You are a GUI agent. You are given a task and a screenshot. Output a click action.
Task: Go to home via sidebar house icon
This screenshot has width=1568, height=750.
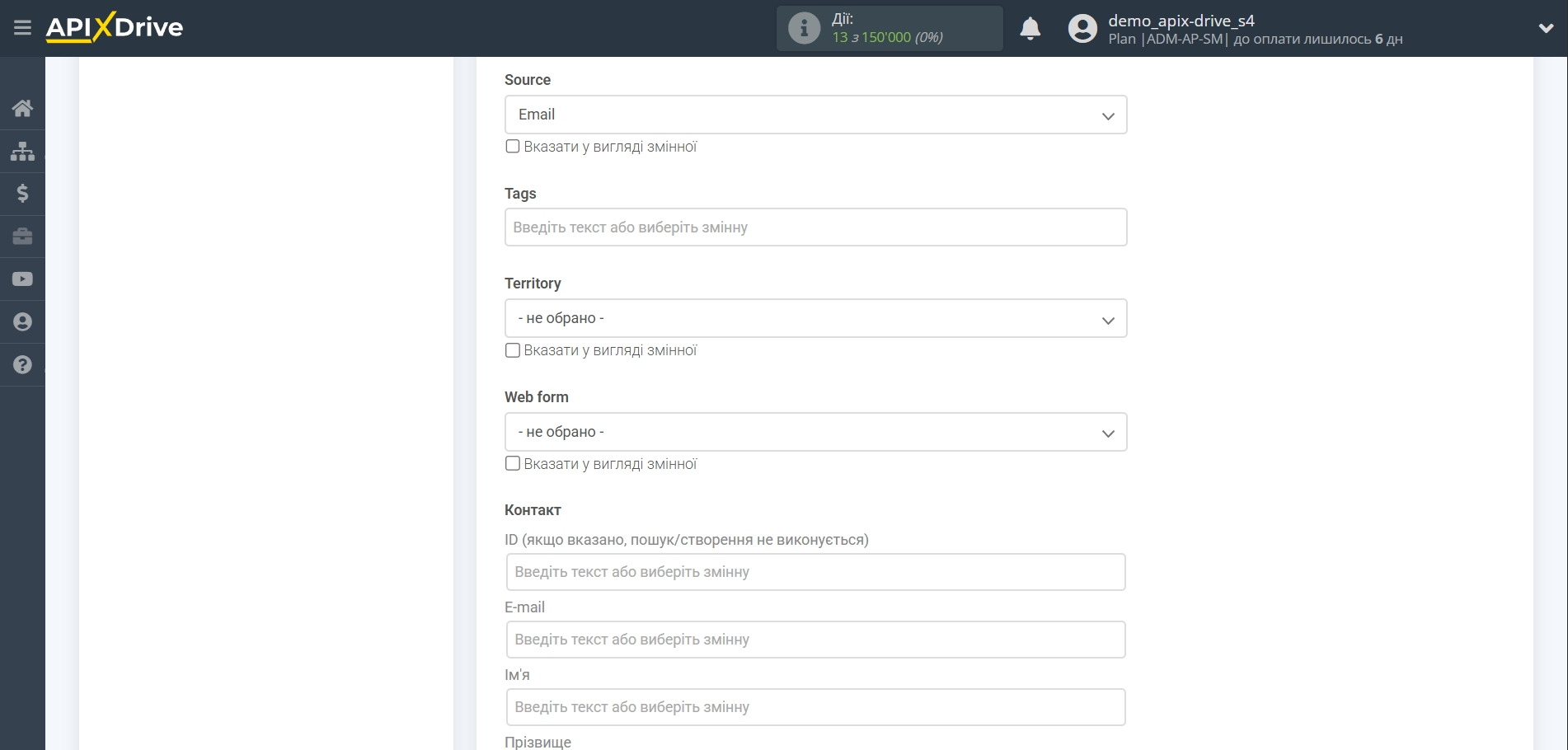point(22,108)
